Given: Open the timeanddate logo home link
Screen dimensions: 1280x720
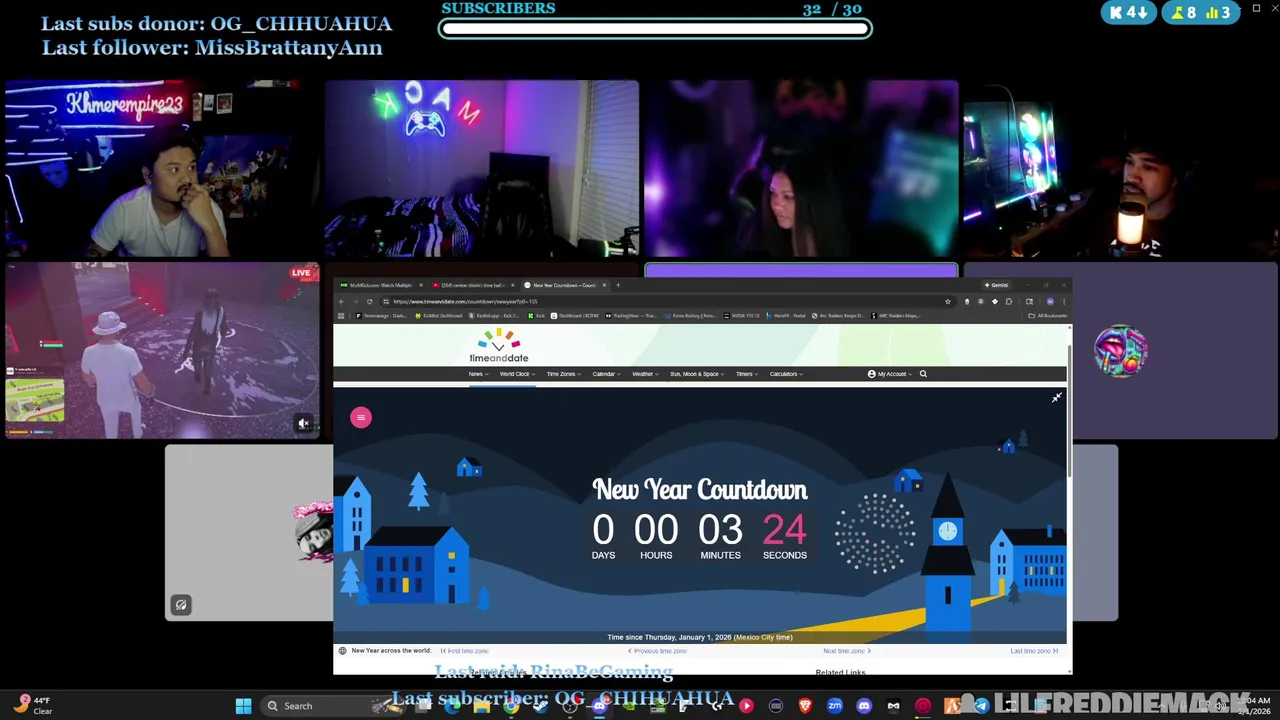Looking at the screenshot, I should tap(499, 346).
